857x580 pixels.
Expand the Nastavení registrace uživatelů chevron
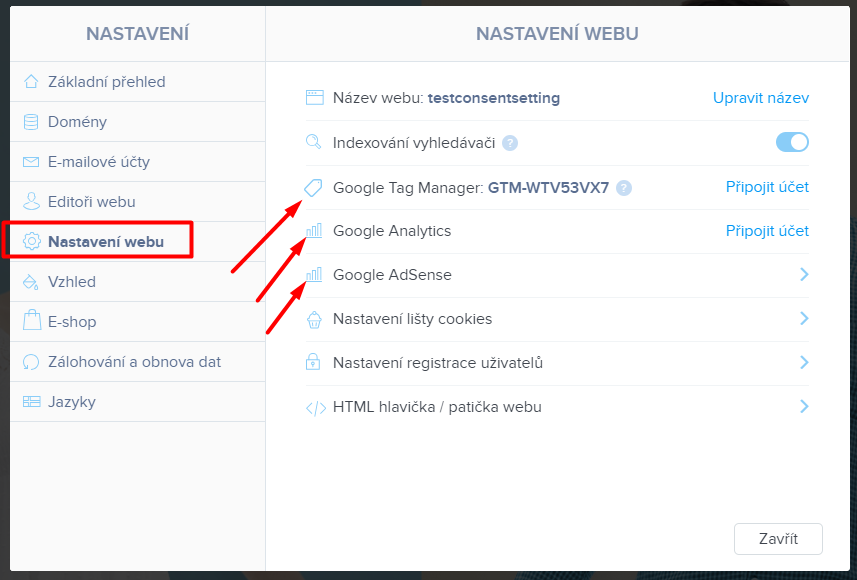pos(804,362)
